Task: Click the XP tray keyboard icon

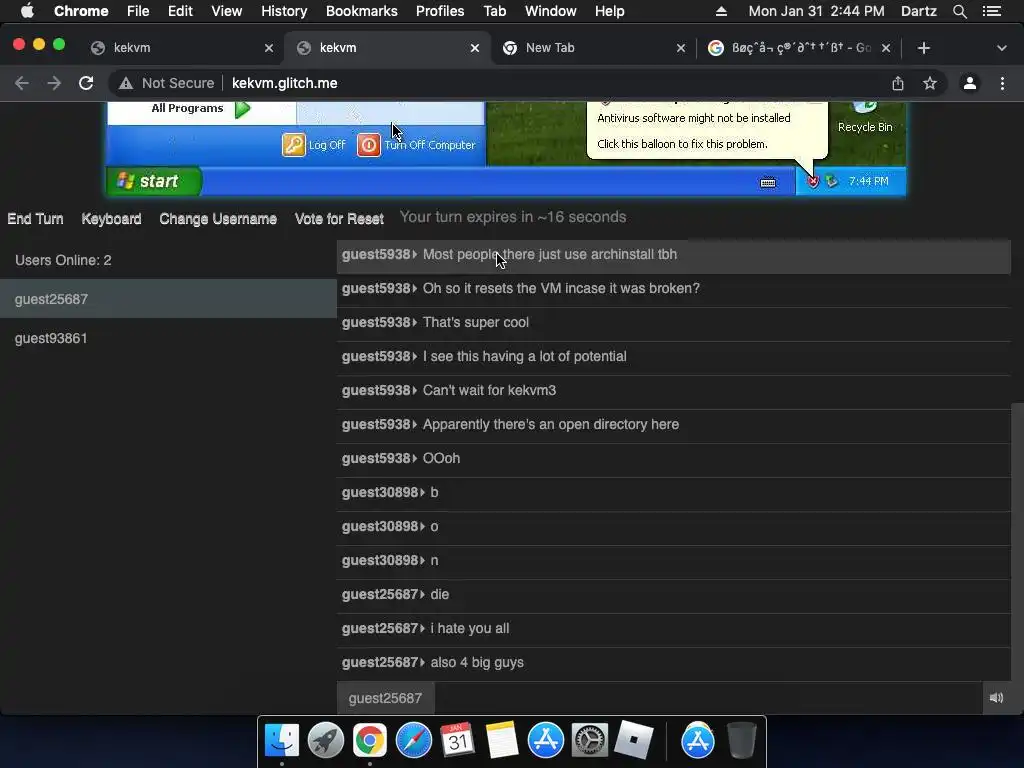Action: (x=768, y=182)
